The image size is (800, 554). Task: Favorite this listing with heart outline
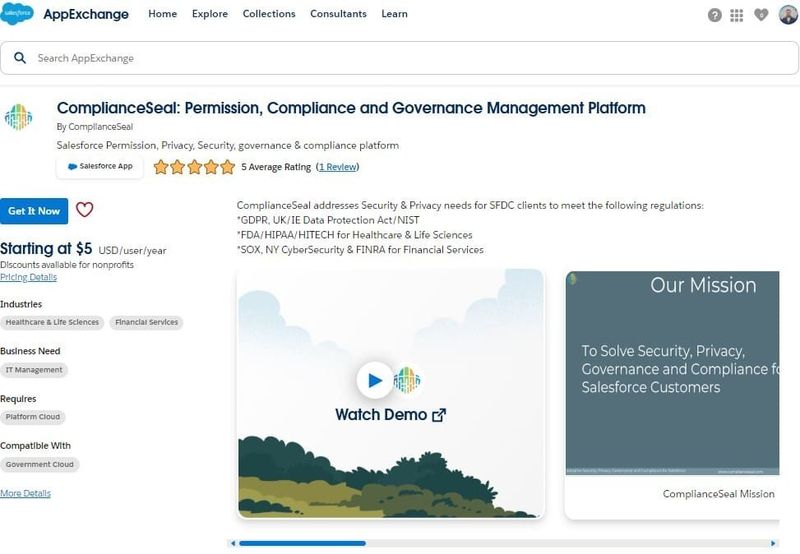point(85,209)
